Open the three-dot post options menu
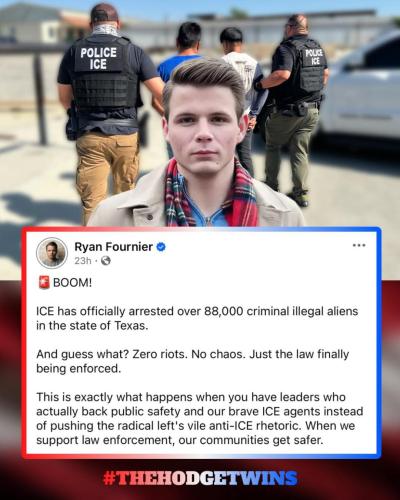This screenshot has width=400, height=500. coord(359,246)
